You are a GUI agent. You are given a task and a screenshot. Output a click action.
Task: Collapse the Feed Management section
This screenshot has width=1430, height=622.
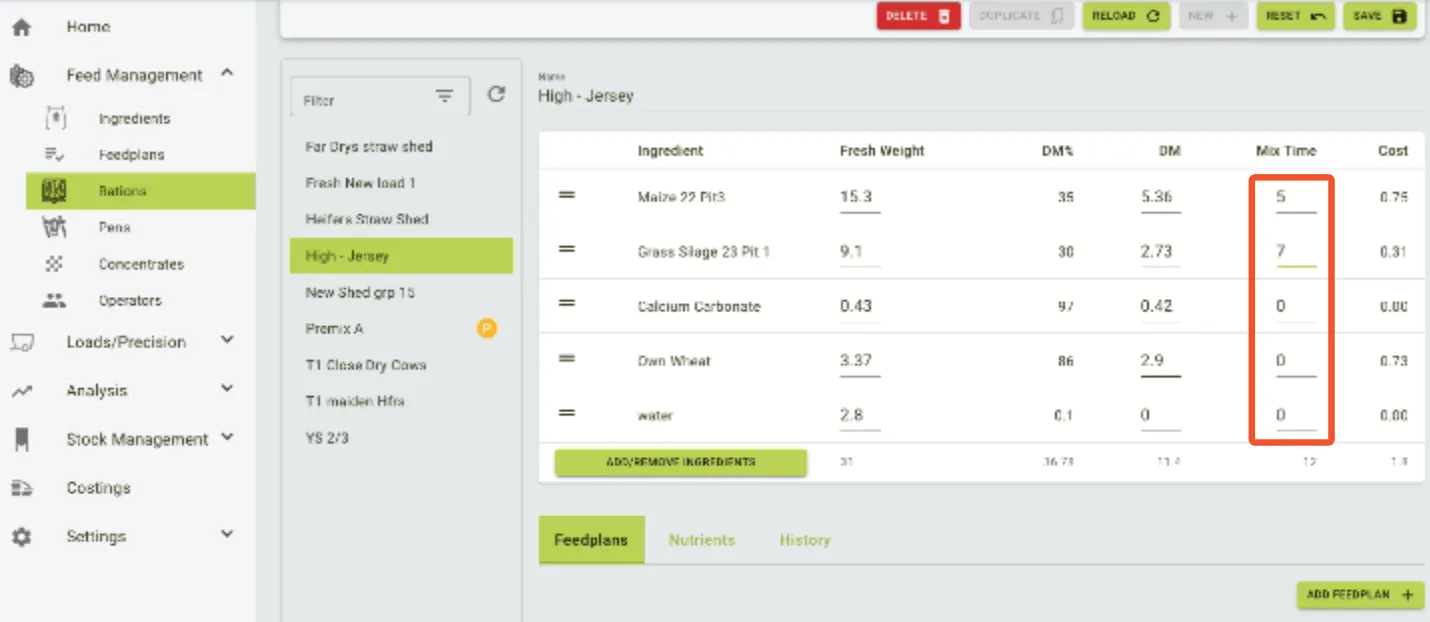(x=227, y=74)
